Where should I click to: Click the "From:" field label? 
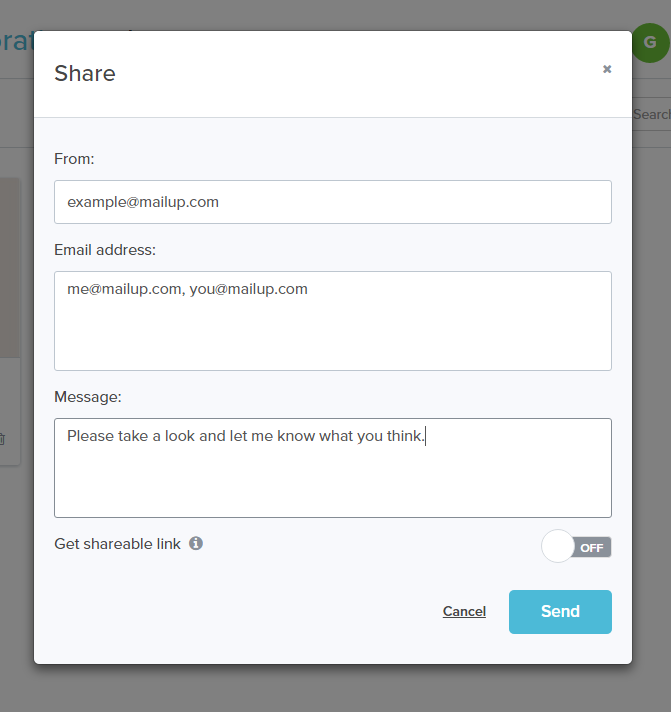(74, 158)
